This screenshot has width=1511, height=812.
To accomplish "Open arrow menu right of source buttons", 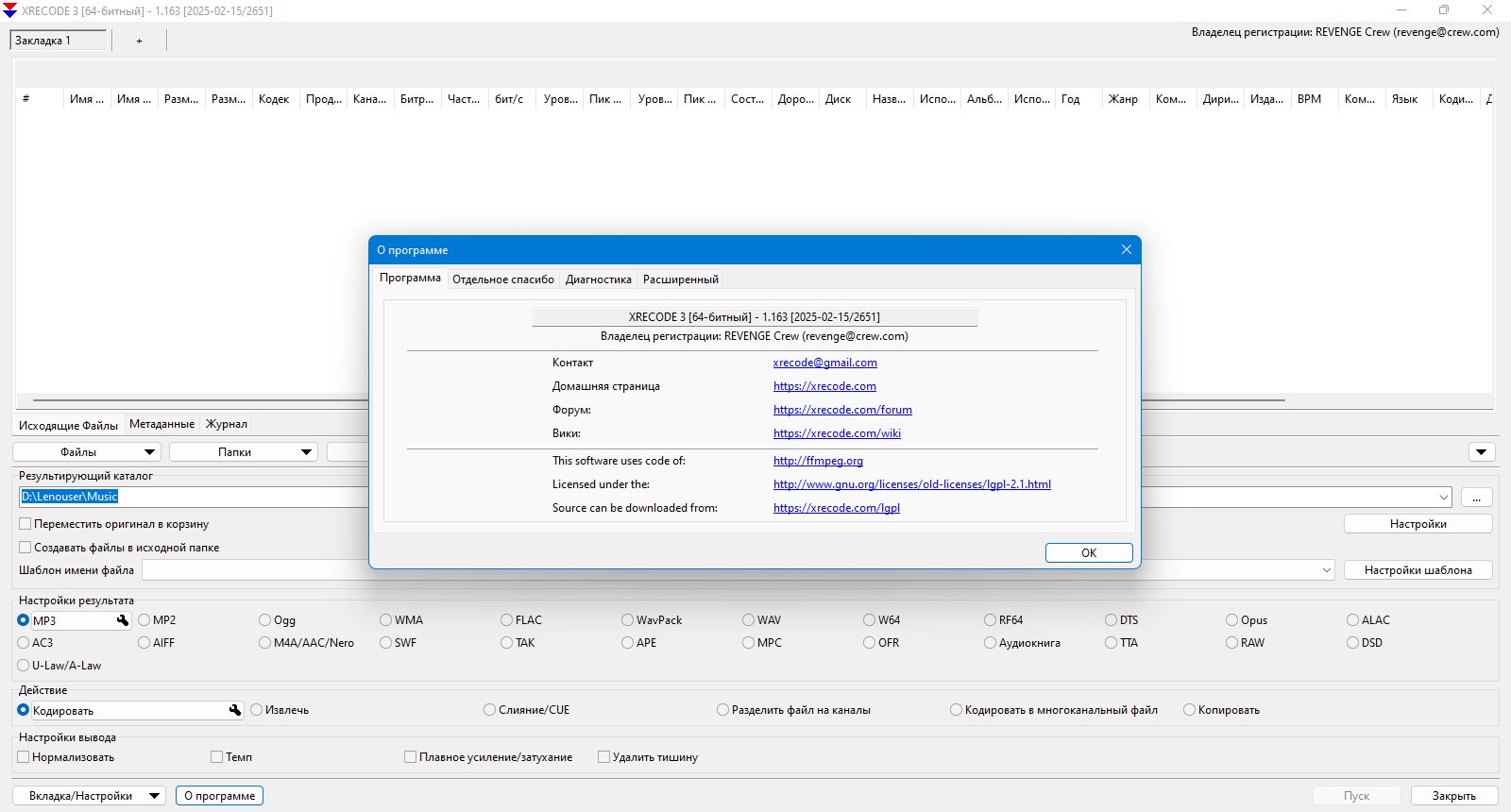I will coord(1482,452).
